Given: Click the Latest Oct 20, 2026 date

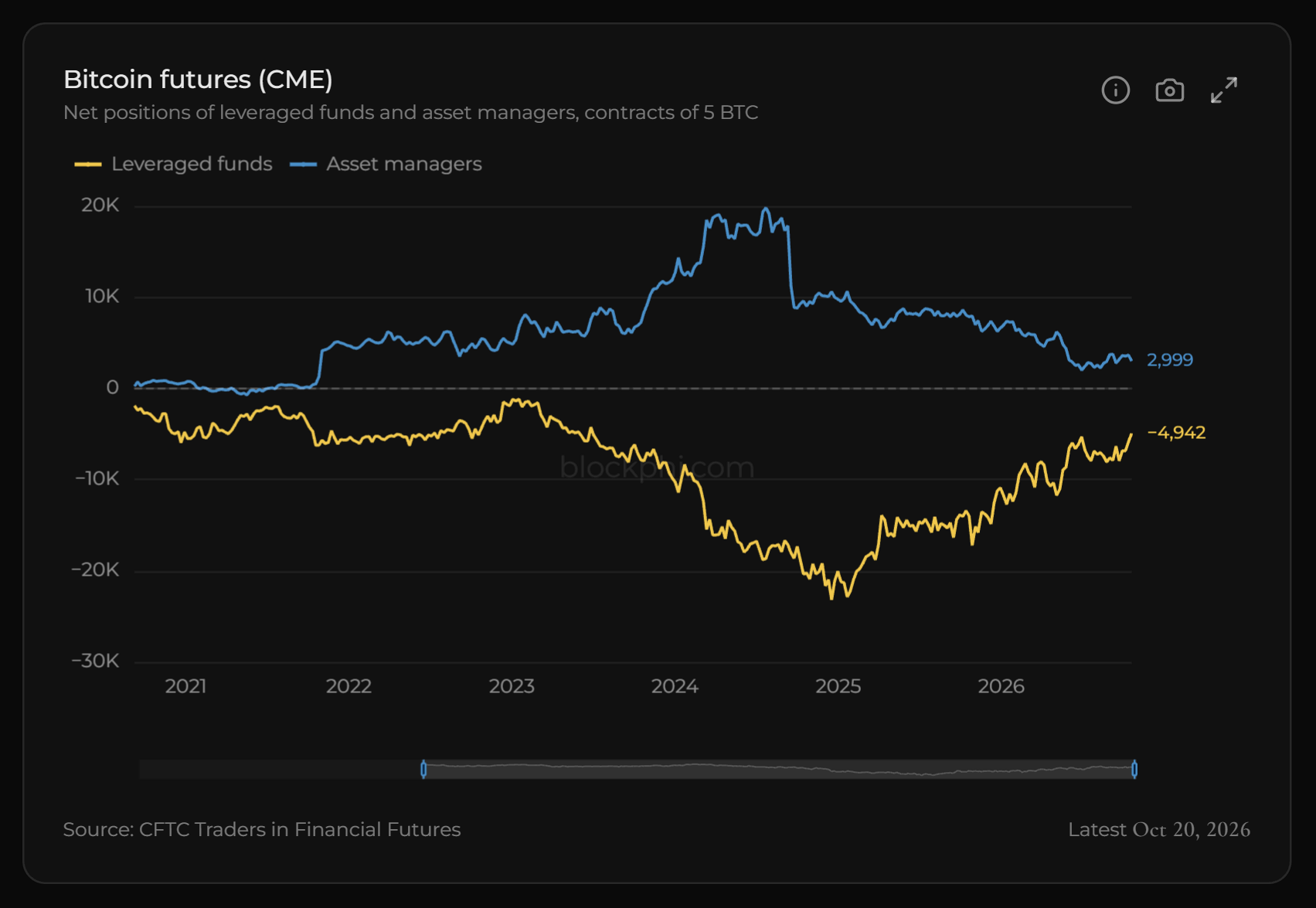Looking at the screenshot, I should pyautogui.click(x=1159, y=830).
